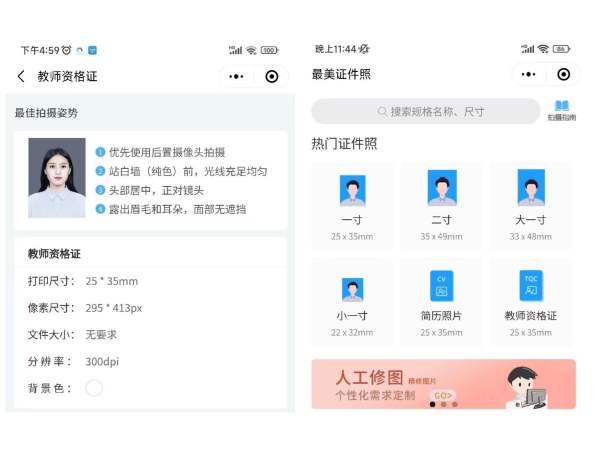Pick the white background color swatch
This screenshot has width=600, height=450.
(94, 388)
